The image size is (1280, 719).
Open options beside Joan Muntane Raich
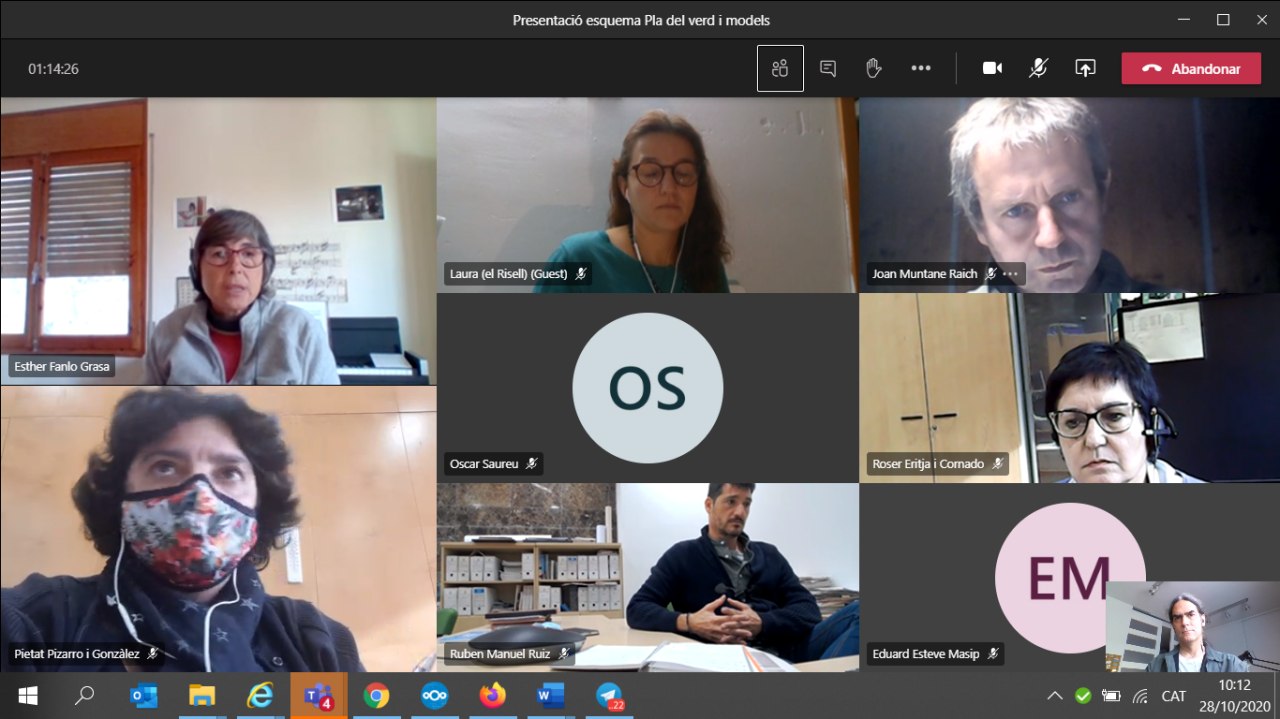[x=1011, y=274]
